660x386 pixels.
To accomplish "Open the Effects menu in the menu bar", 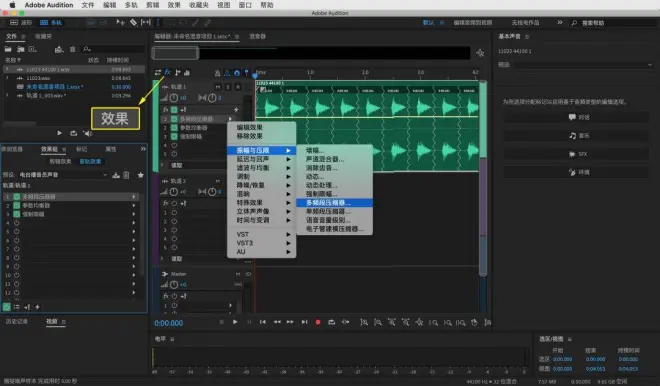I will 174,5.
